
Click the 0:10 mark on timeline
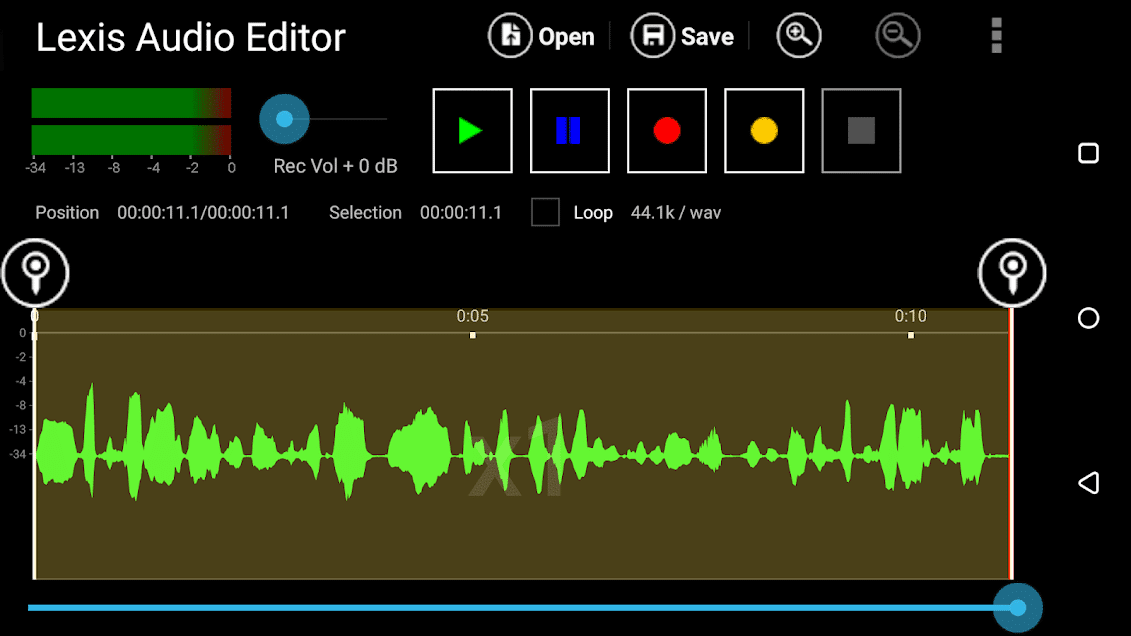pos(910,317)
